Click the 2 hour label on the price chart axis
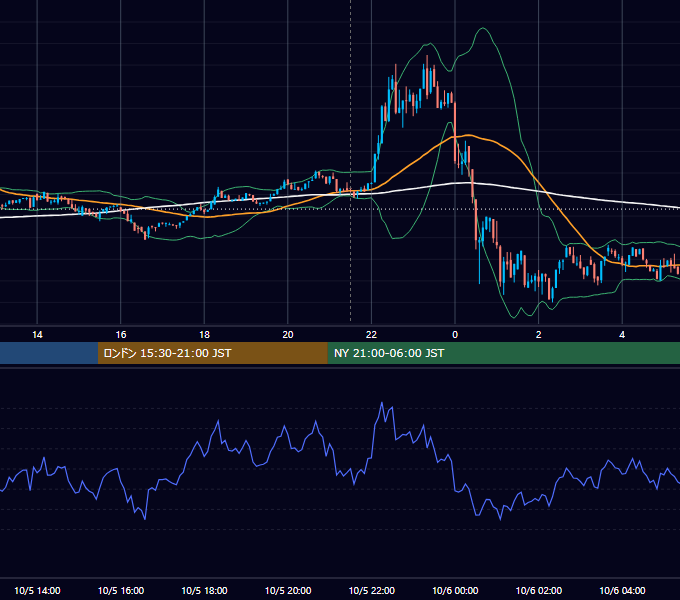 coord(539,335)
